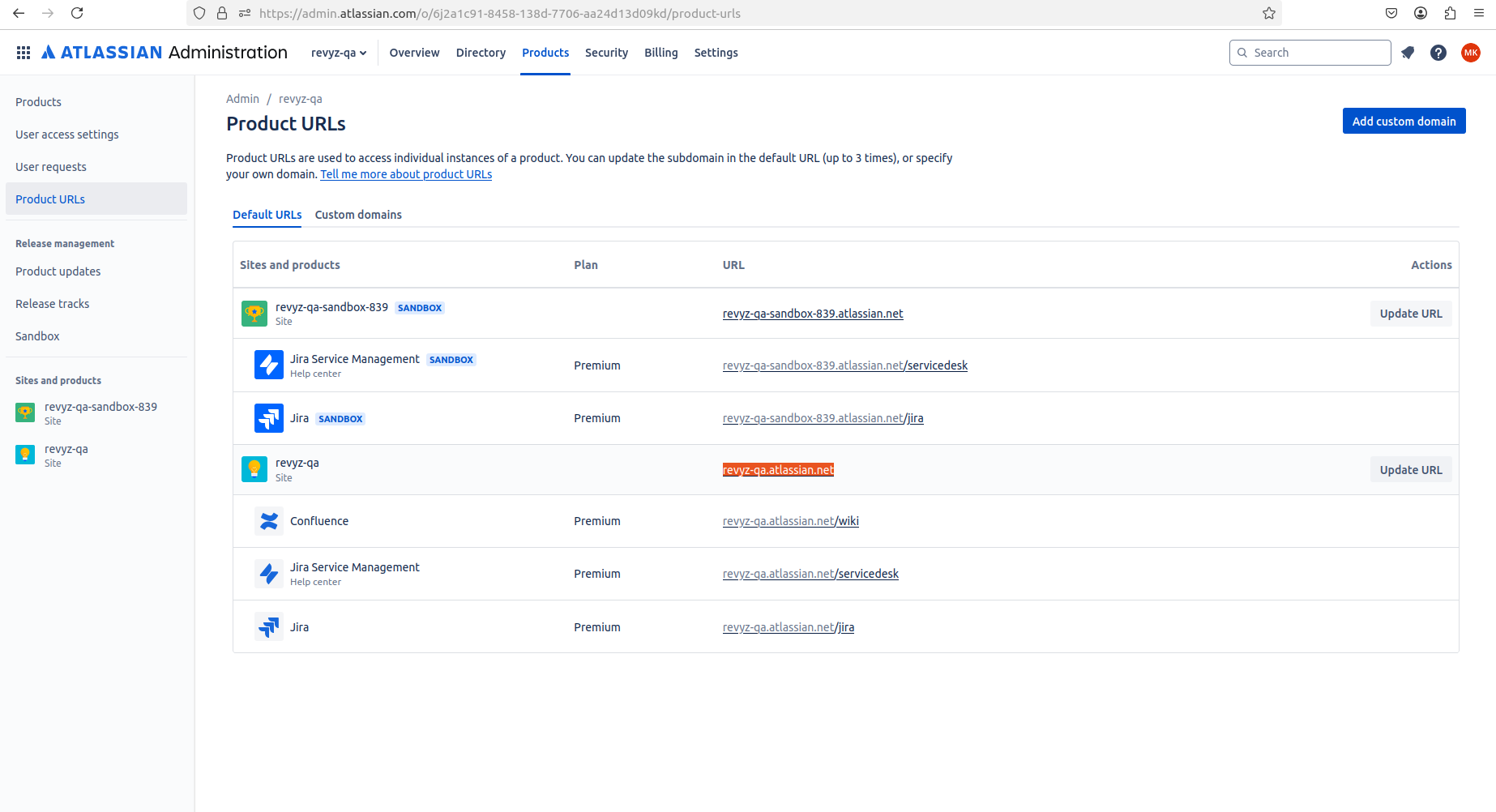Open the Billing navigation item
The height and width of the screenshot is (812, 1496).
(x=660, y=53)
